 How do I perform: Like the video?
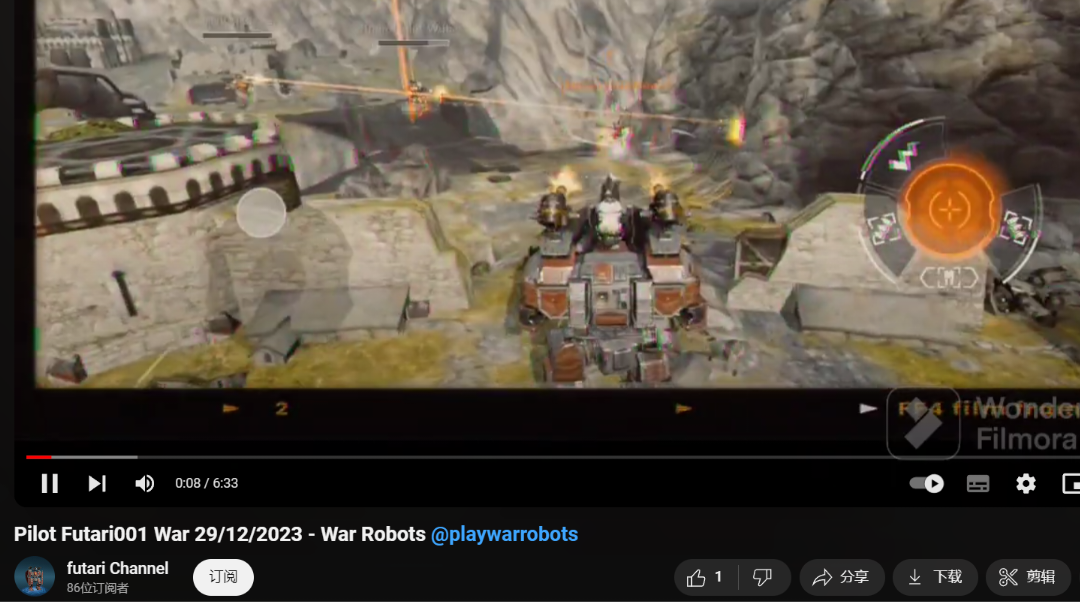click(705, 577)
